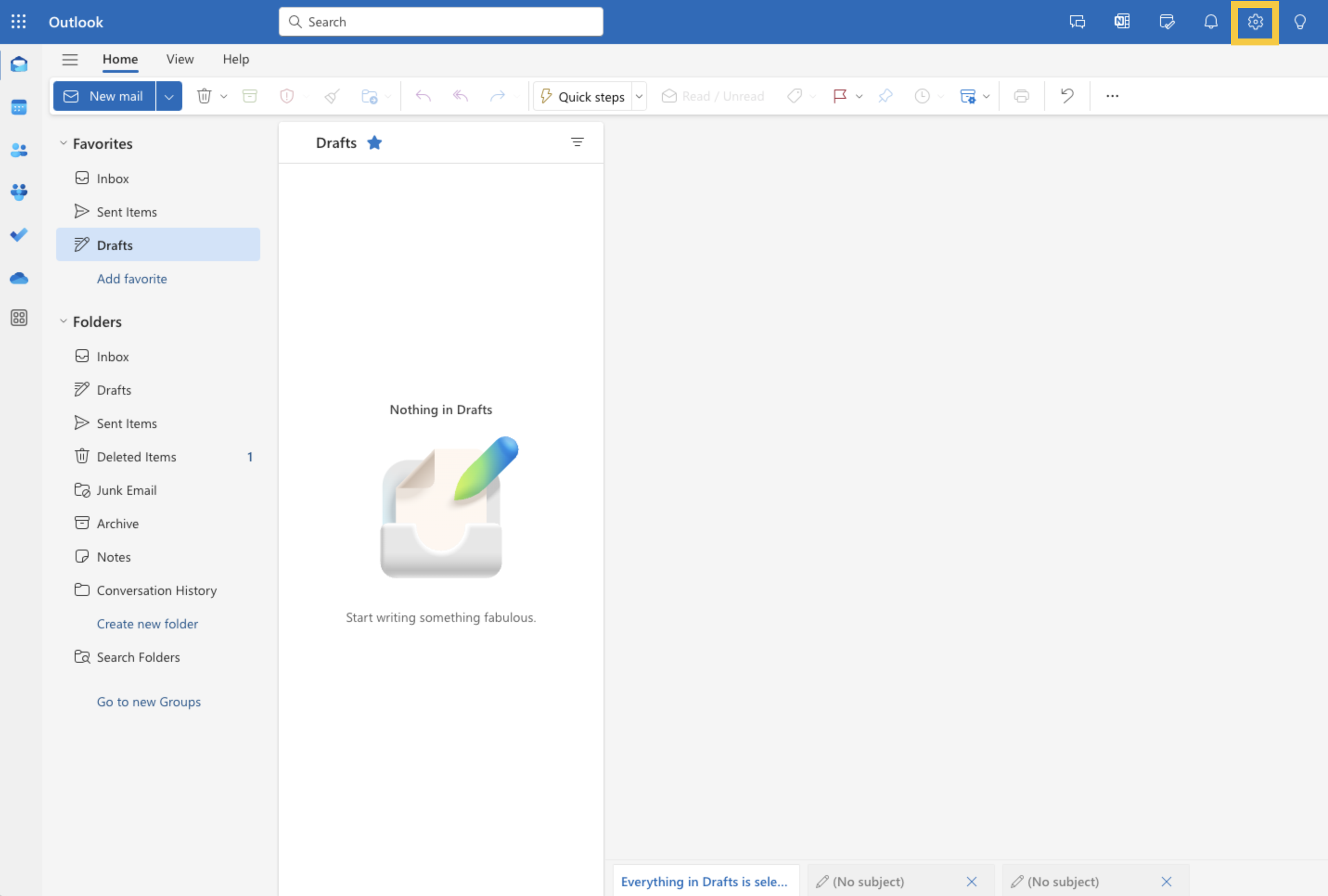Click the Move to folder icon

(x=369, y=95)
